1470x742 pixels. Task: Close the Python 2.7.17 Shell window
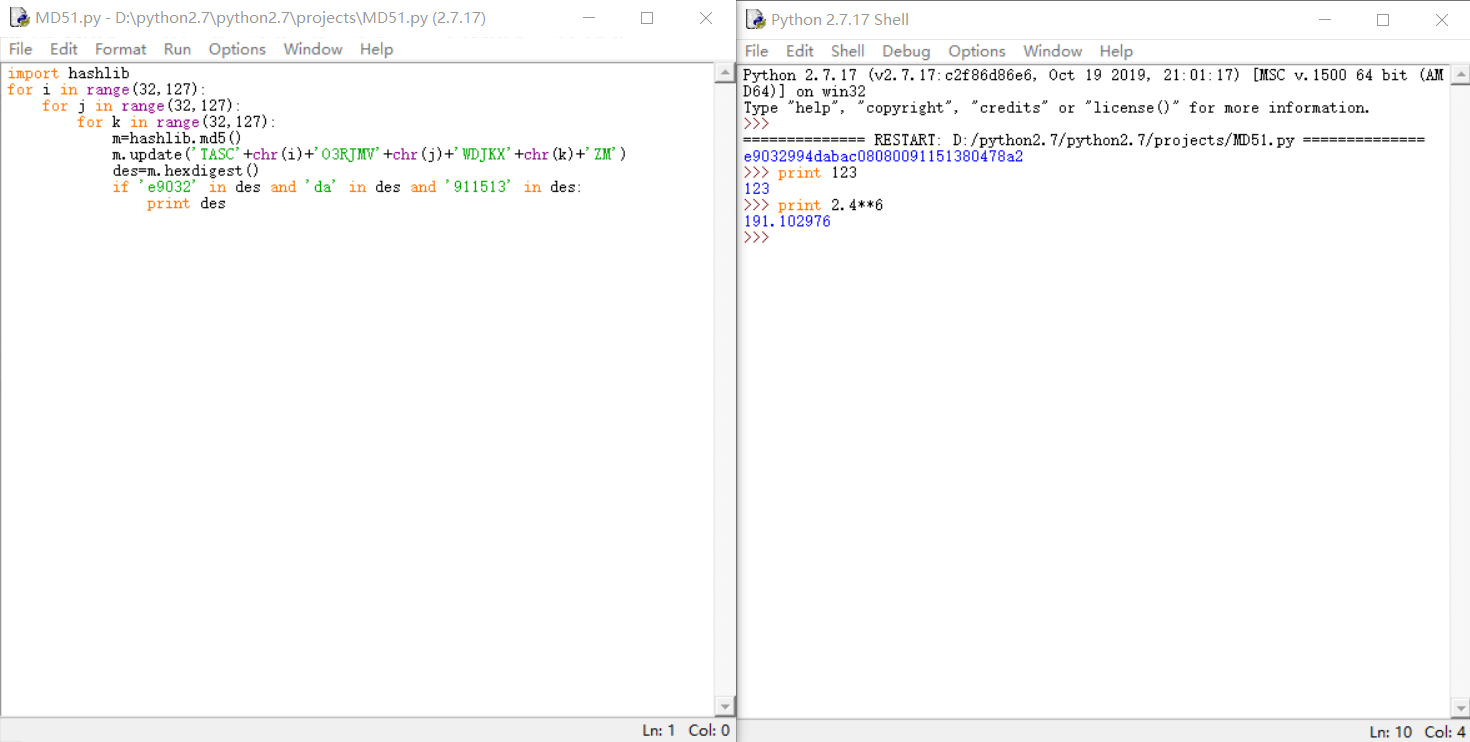(1442, 20)
